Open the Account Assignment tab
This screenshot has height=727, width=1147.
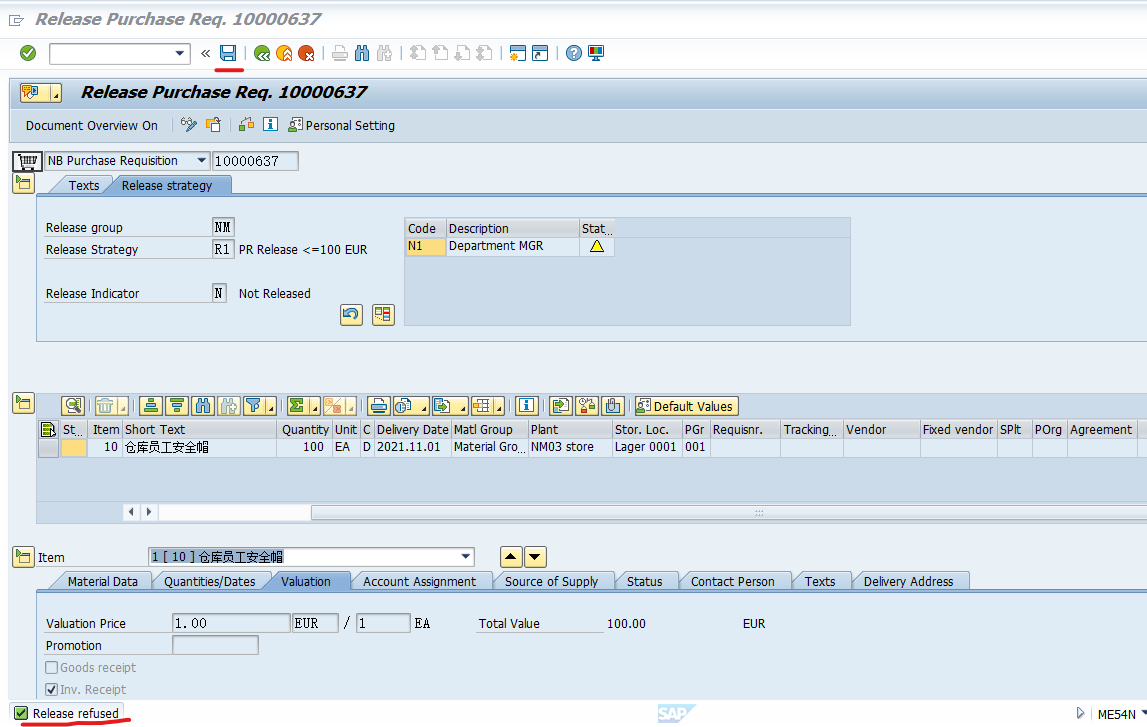(419, 581)
